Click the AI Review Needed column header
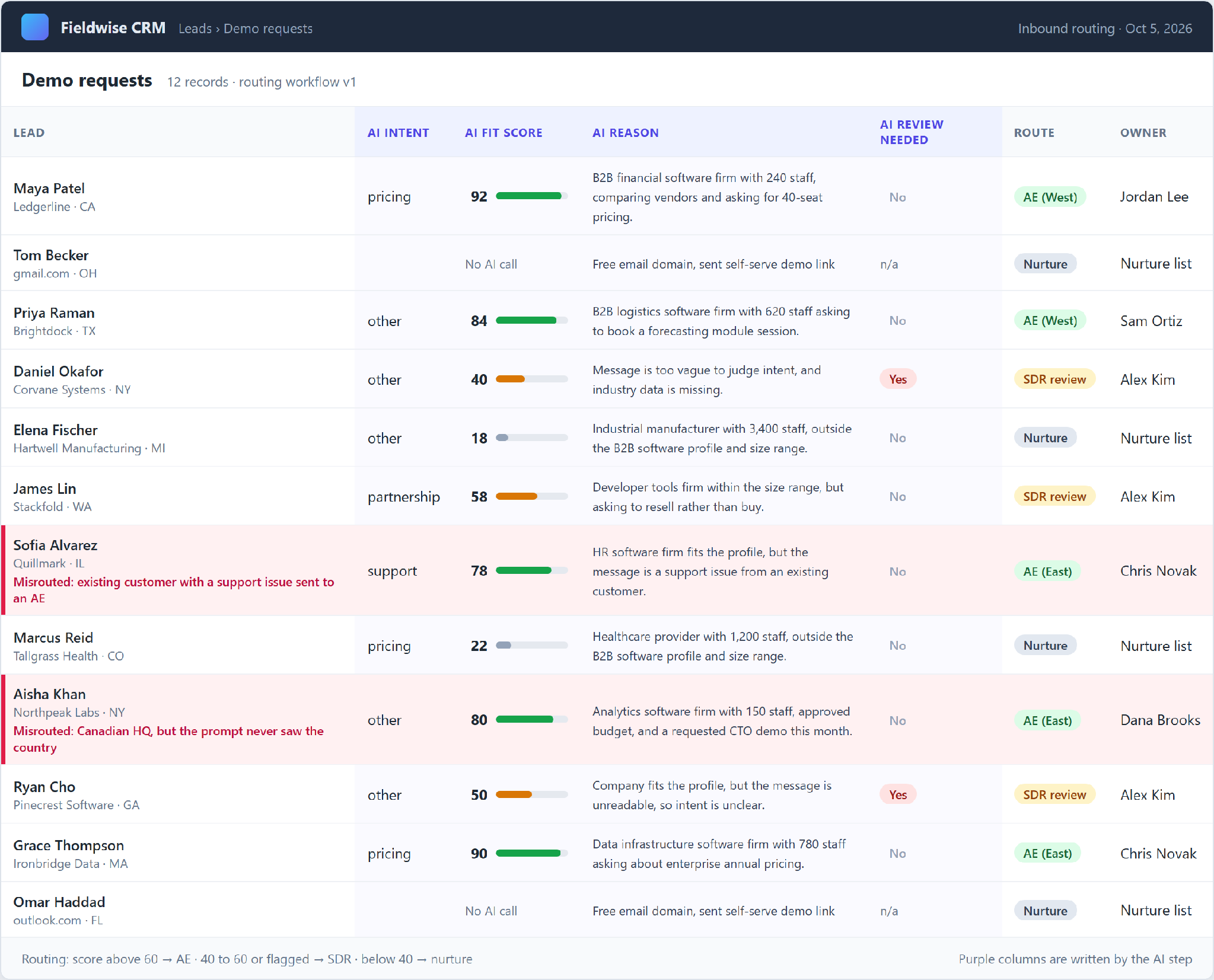 912,132
